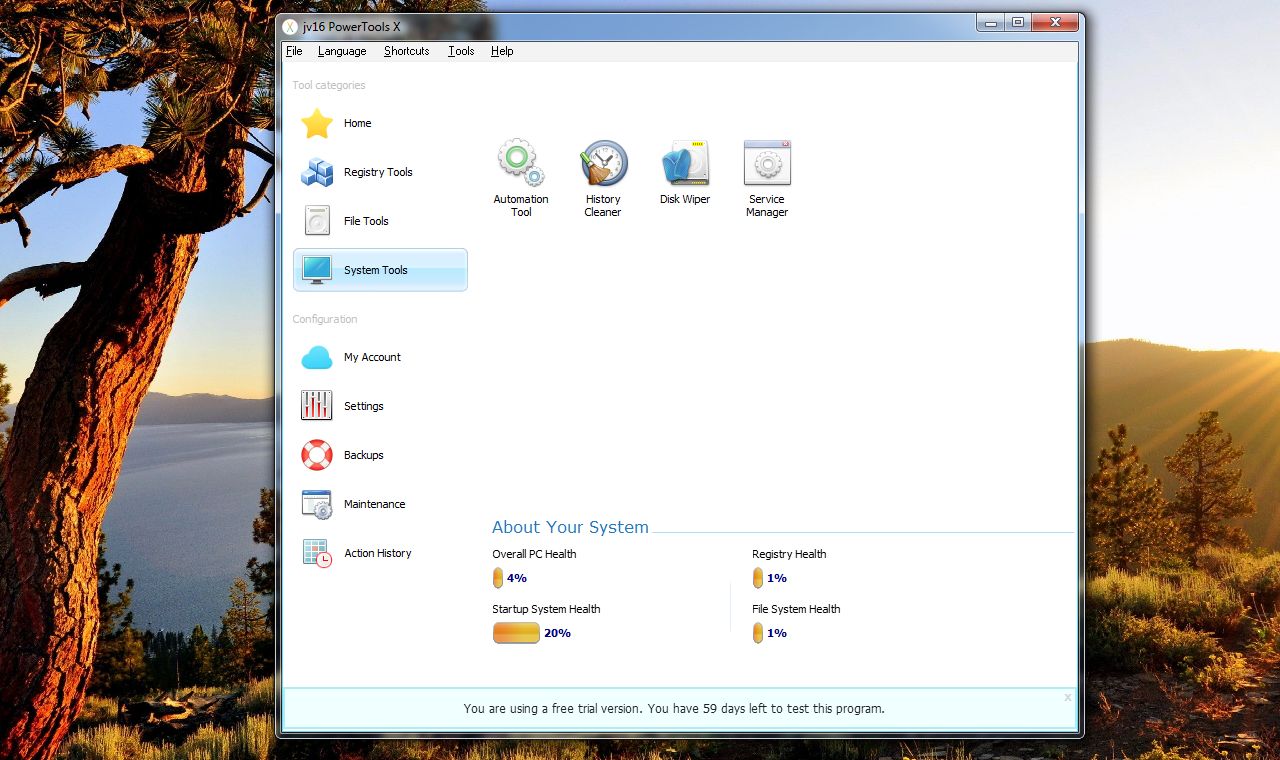Click the Action History label
The height and width of the screenshot is (760, 1280).
click(378, 553)
